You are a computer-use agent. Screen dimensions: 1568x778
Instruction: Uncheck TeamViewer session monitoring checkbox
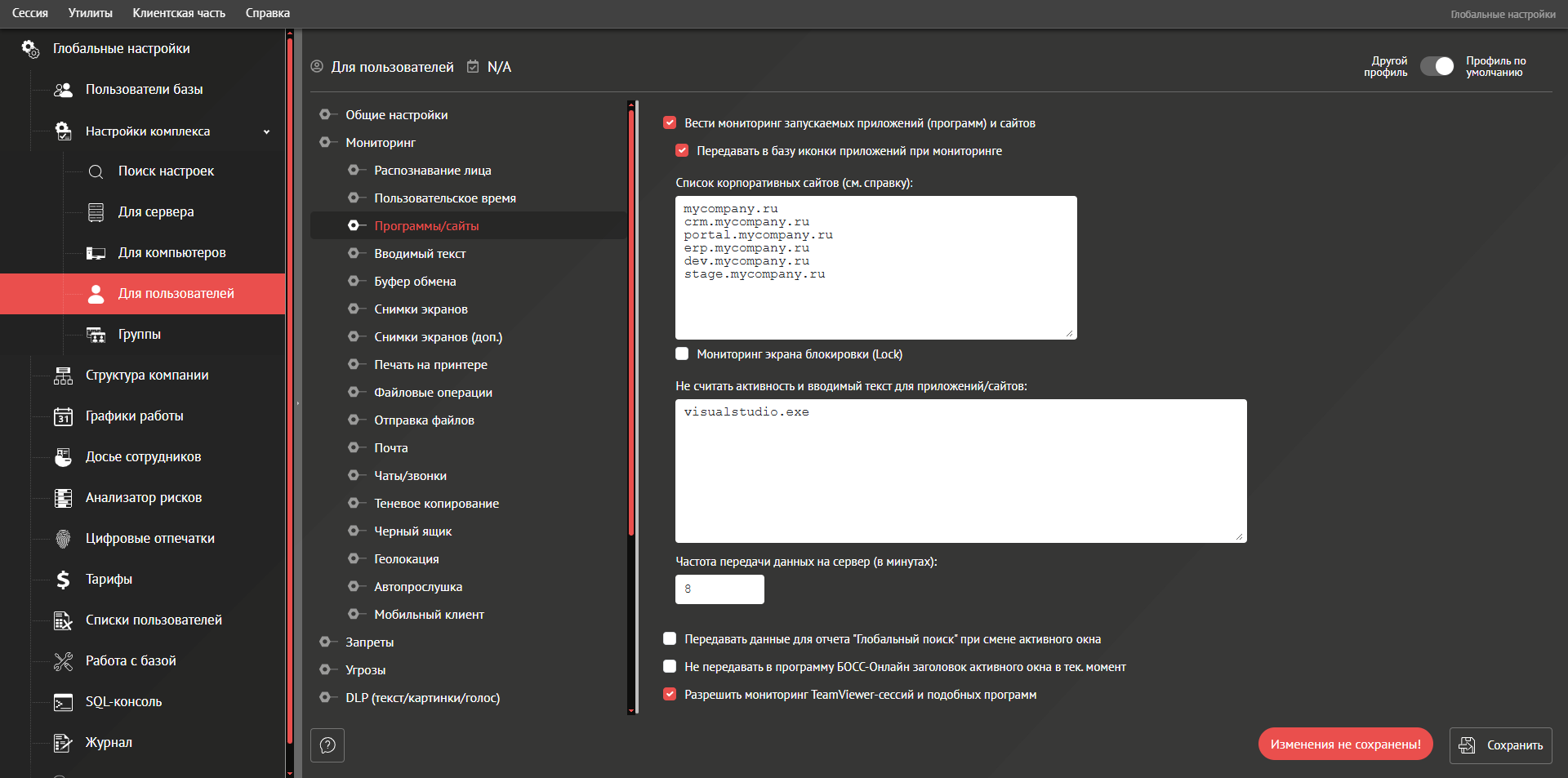670,695
